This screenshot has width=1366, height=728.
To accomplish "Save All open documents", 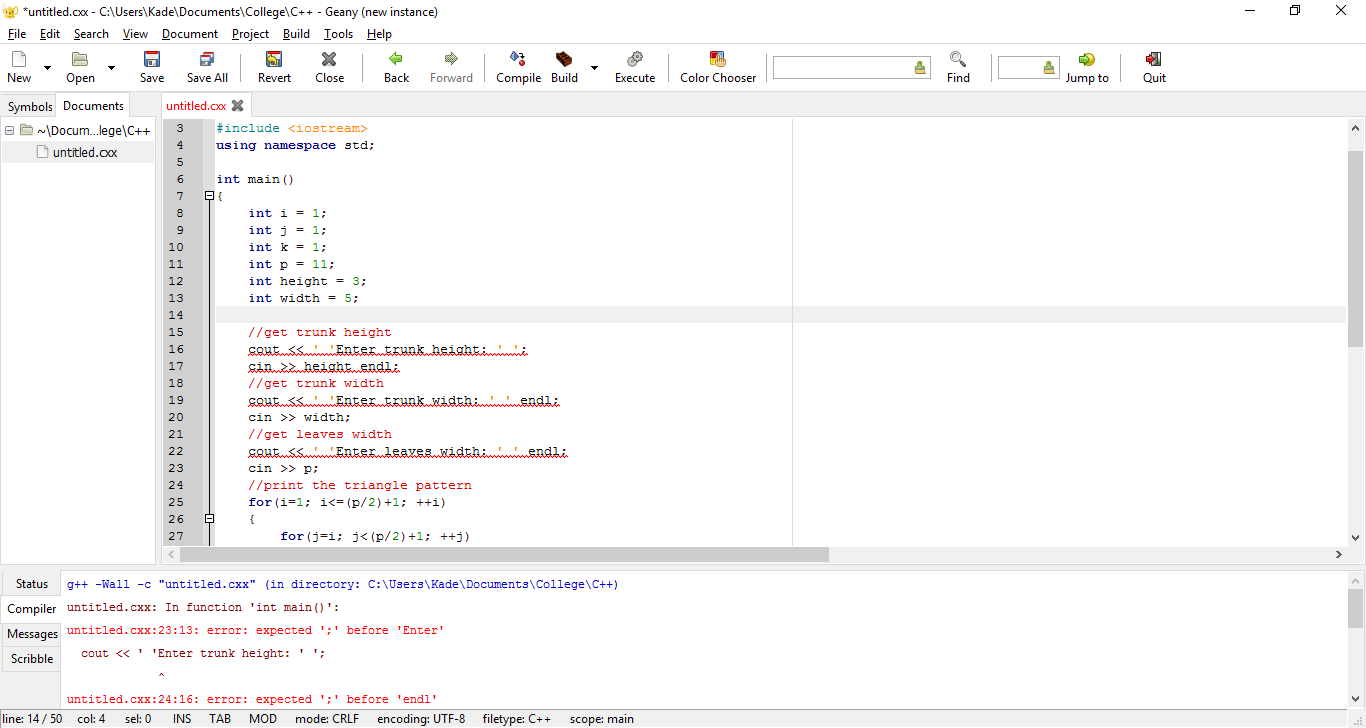I will (x=206, y=67).
